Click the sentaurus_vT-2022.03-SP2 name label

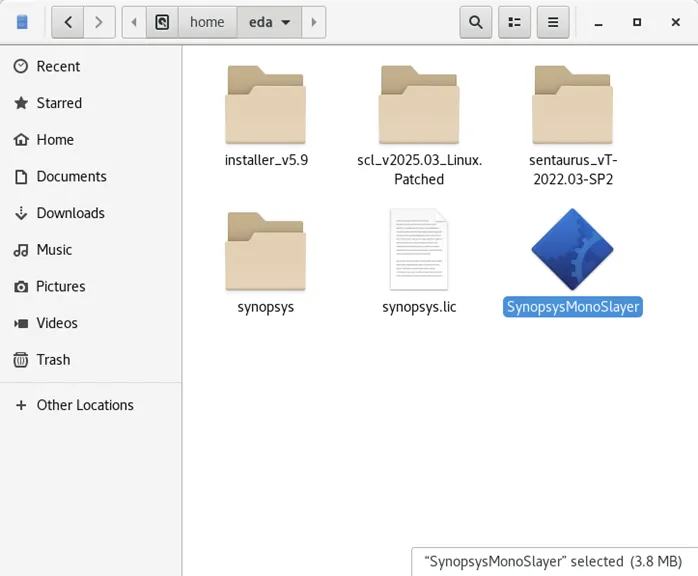coord(573,170)
